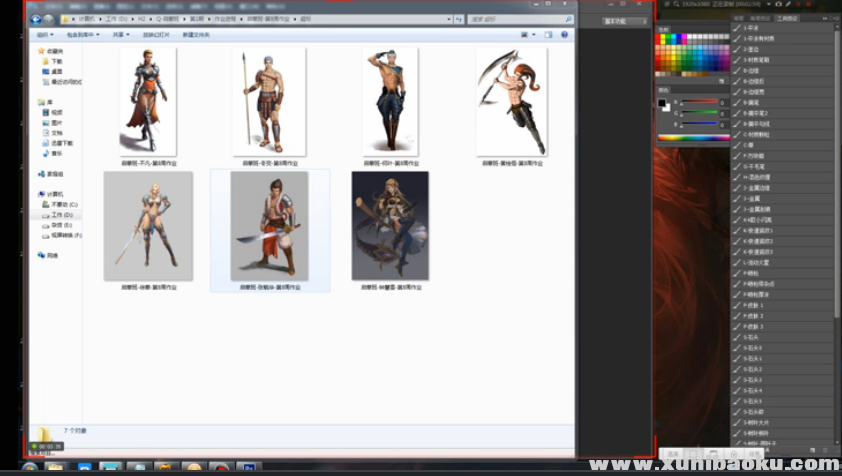842x476 pixels.
Task: Select the 工作 (D:) drive in sidebar
Action: click(x=62, y=215)
